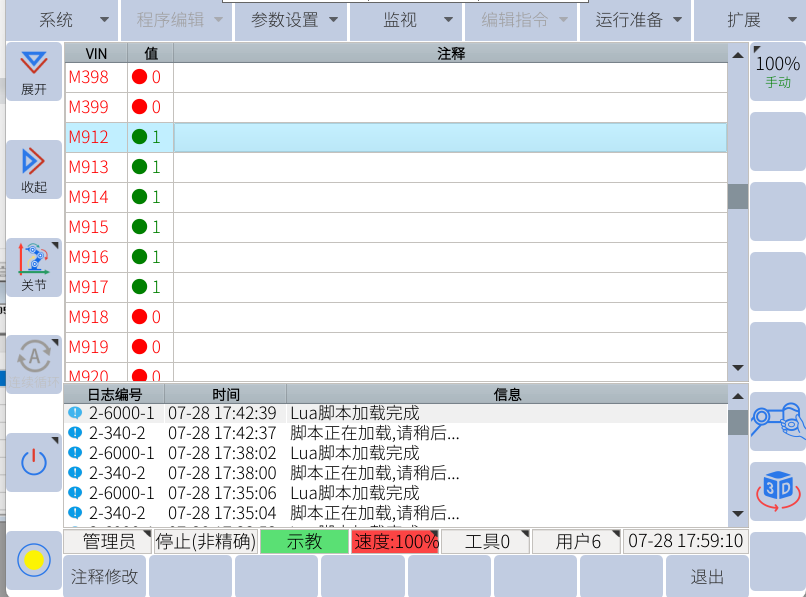Open the 3D view icon
The image size is (806, 597).
tap(778, 490)
